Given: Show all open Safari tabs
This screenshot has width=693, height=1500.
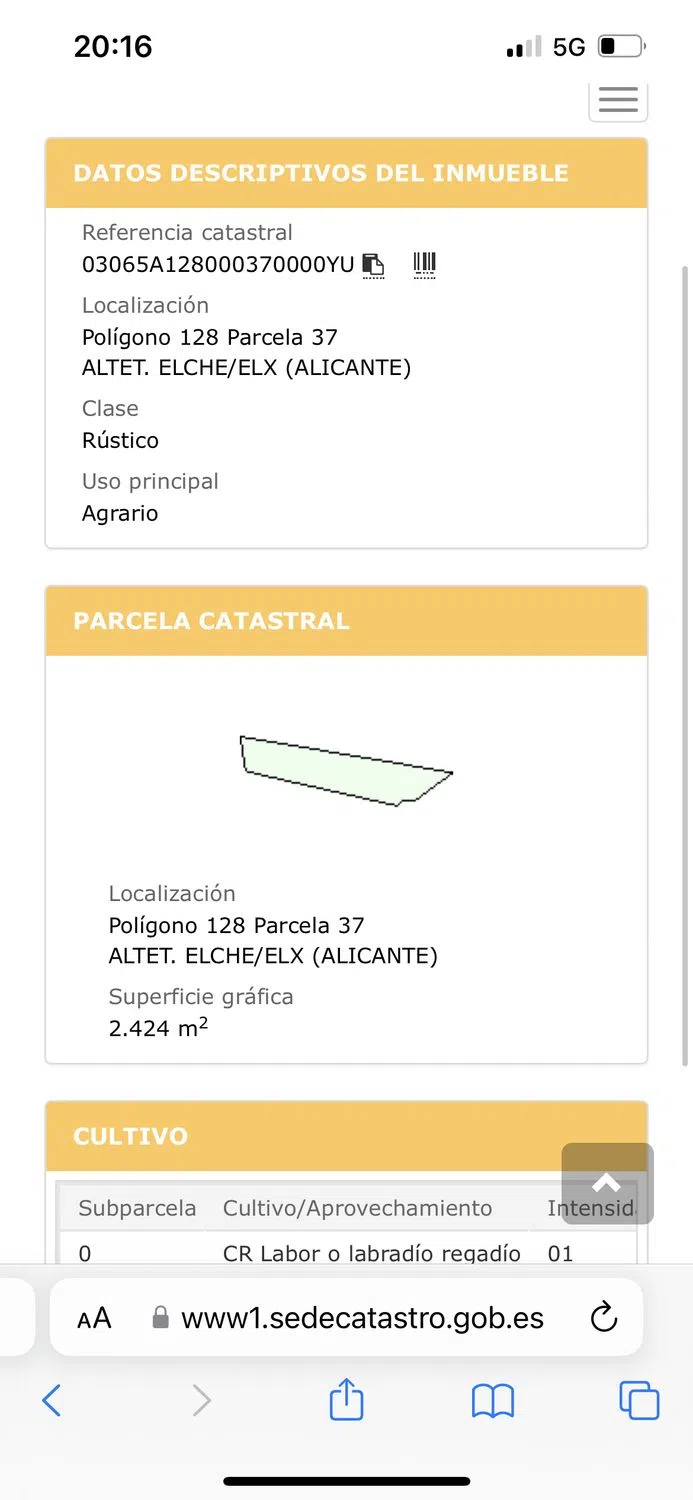Looking at the screenshot, I should tap(639, 1400).
